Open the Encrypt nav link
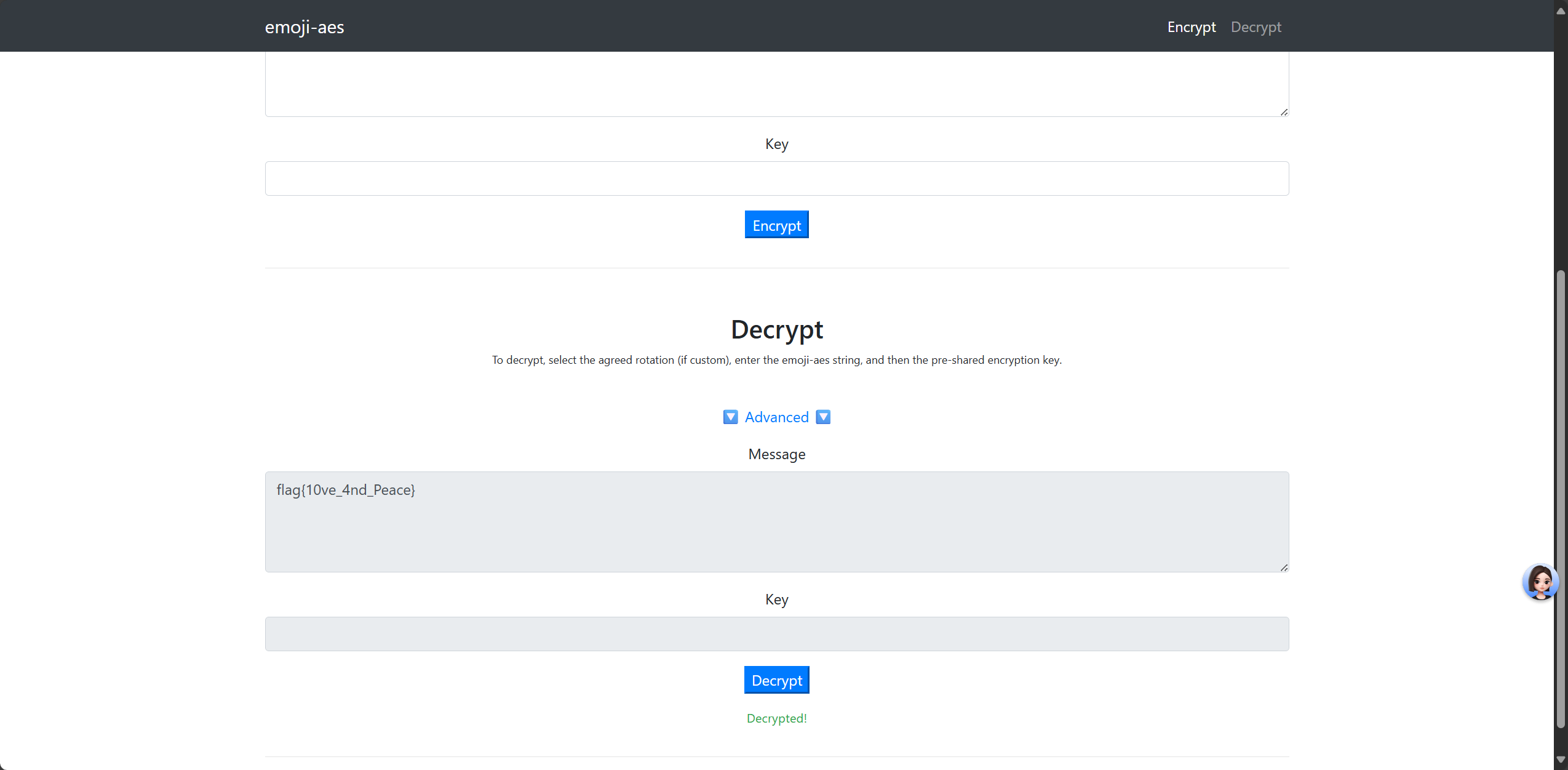The width and height of the screenshot is (1568, 770). [1191, 27]
